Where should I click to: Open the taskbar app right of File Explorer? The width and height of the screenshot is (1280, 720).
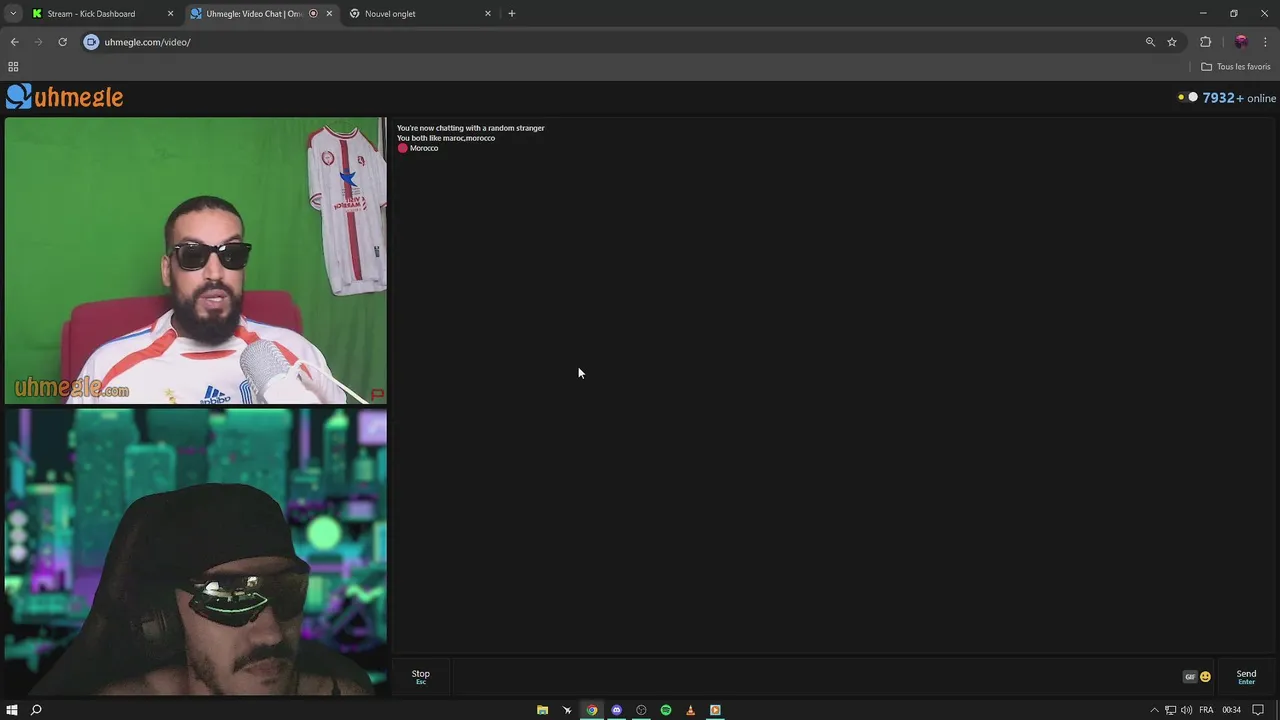click(x=567, y=710)
